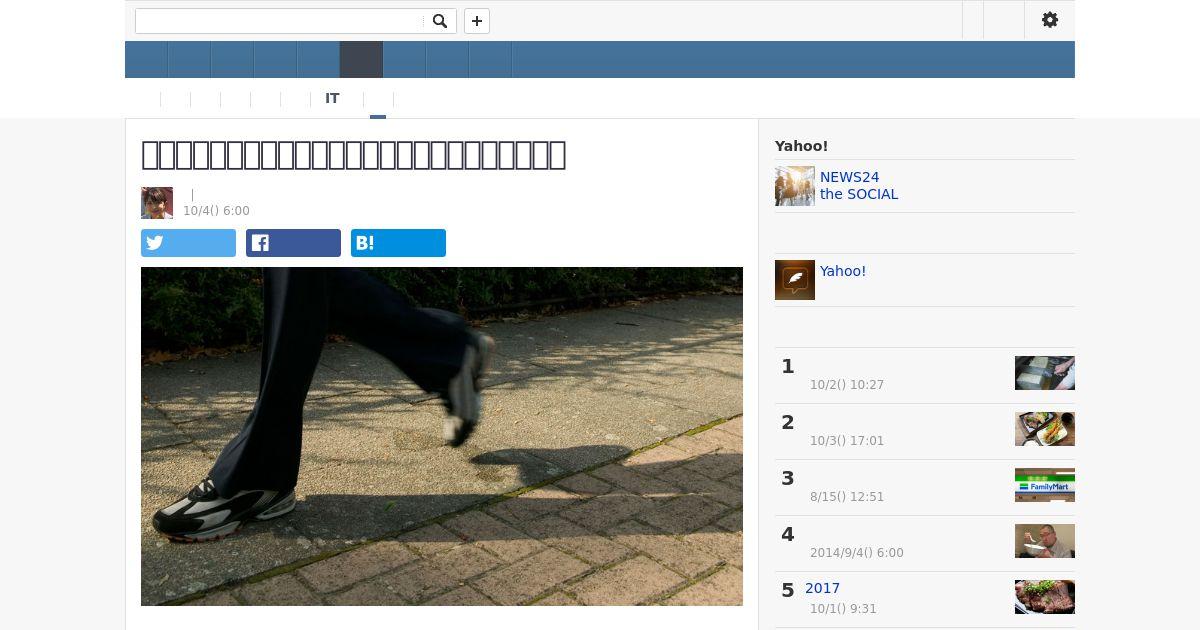Bookmark article with Hatena B! button
Image resolution: width=1200 pixels, height=630 pixels.
tap(398, 243)
